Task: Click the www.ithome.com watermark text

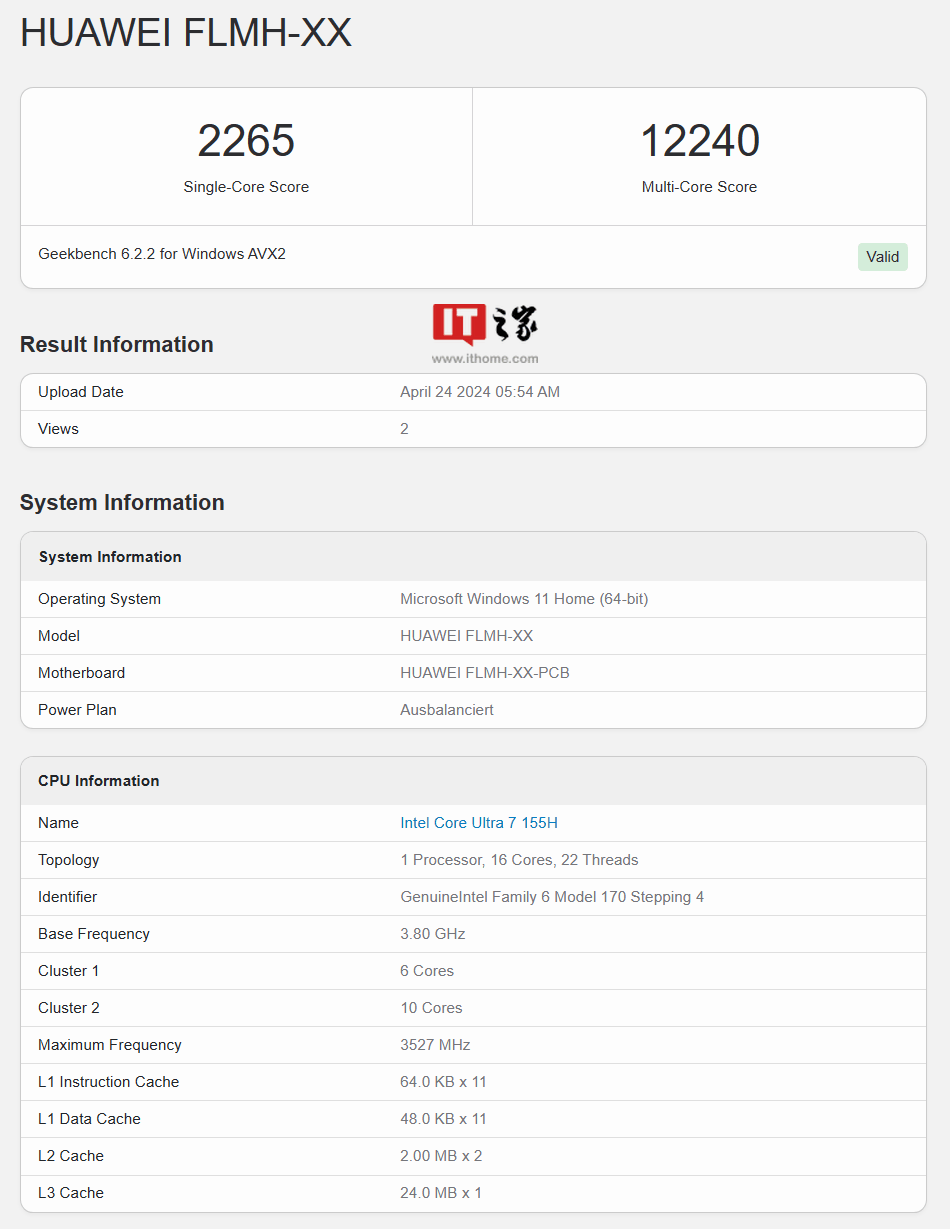Action: (485, 358)
